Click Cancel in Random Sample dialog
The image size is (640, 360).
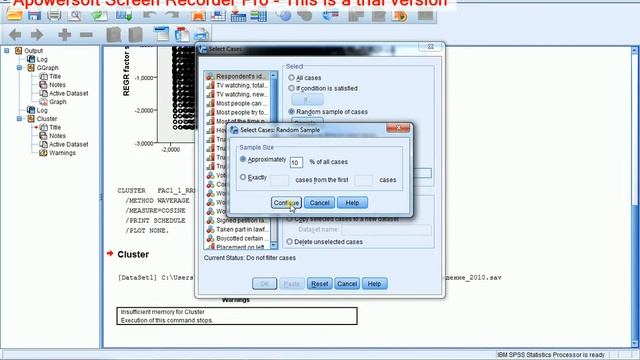click(319, 202)
